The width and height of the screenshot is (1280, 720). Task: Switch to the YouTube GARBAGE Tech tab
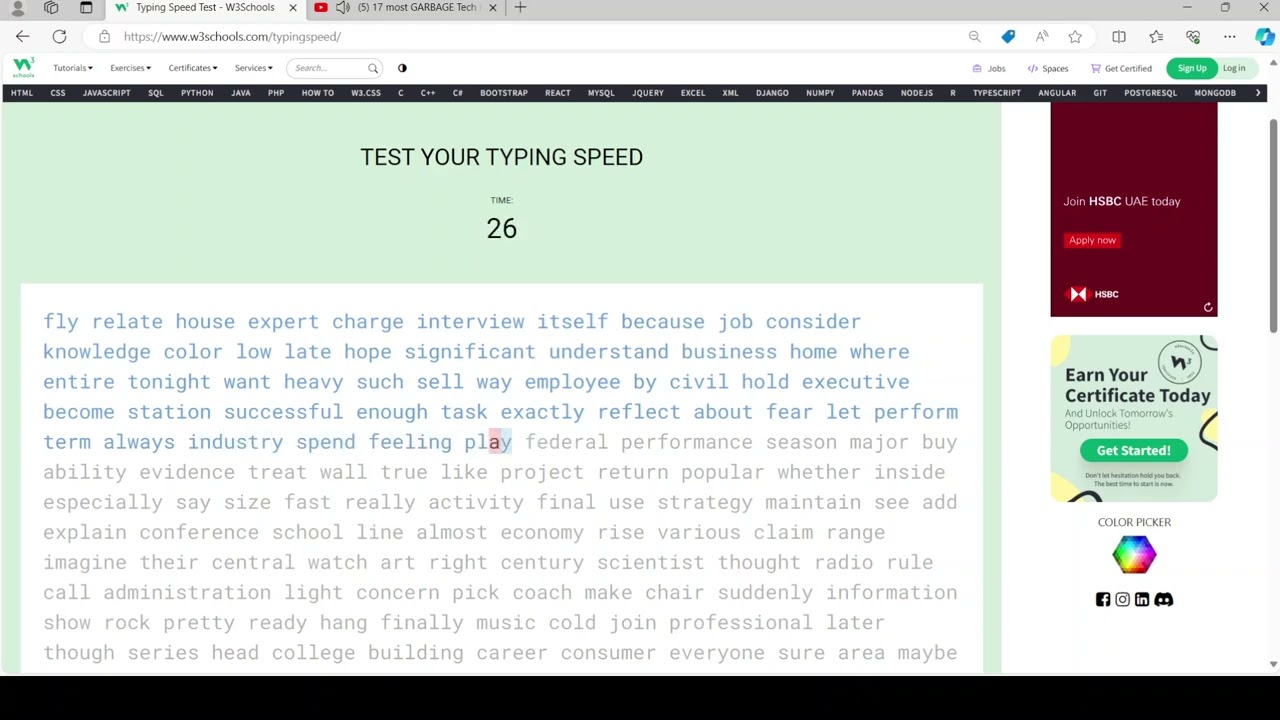(405, 8)
